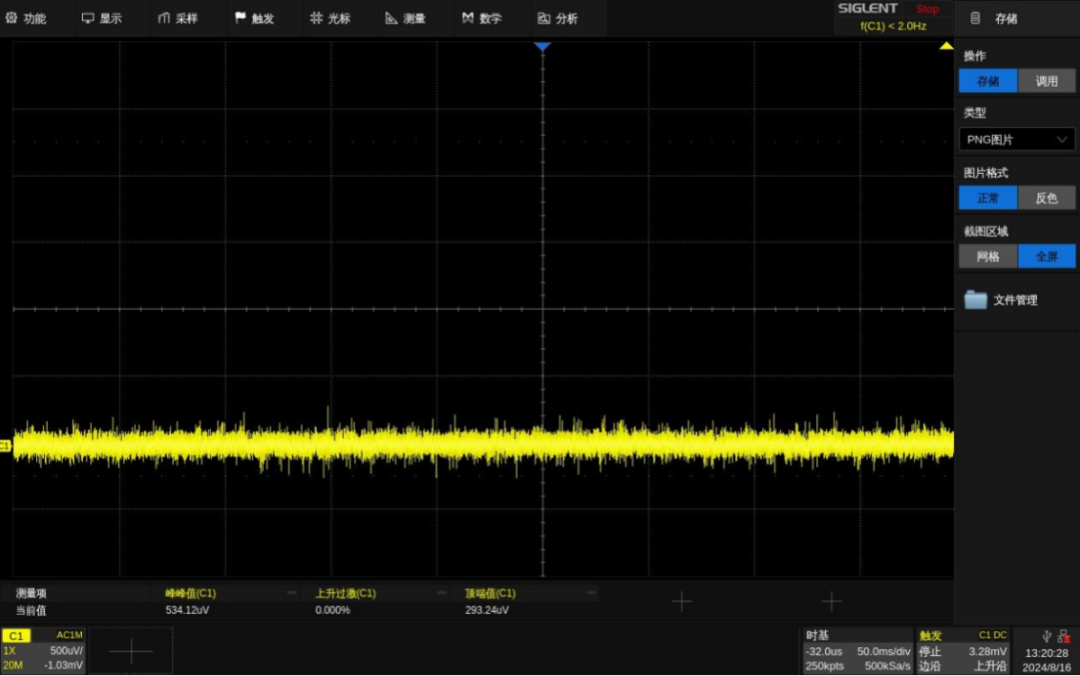Open the yellow C1 channel label

point(16,636)
